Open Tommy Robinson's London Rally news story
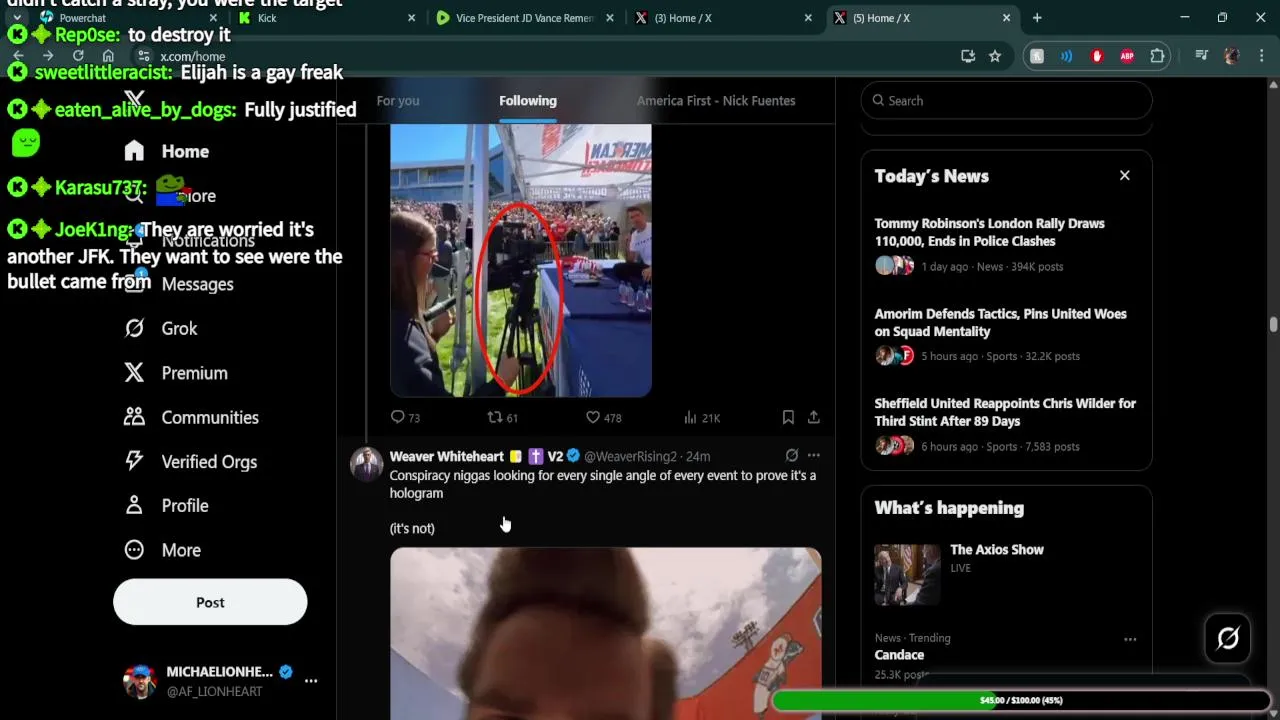The width and height of the screenshot is (1280, 720). click(1006, 244)
